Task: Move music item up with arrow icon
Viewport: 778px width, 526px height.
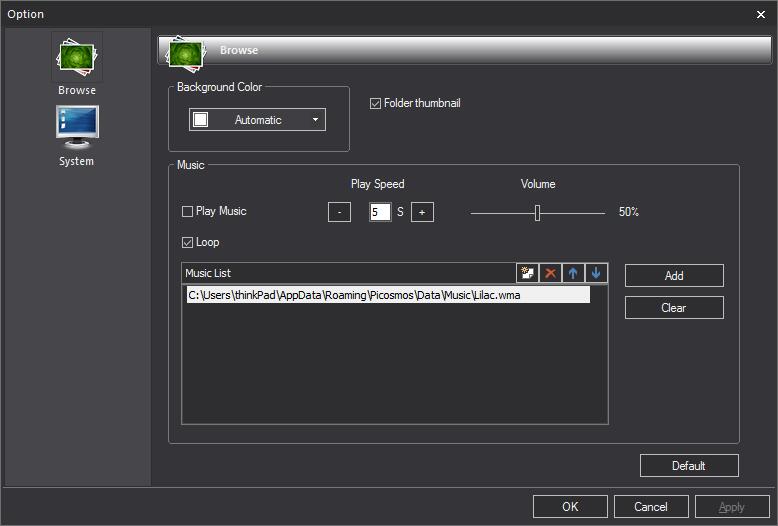Action: point(573,273)
